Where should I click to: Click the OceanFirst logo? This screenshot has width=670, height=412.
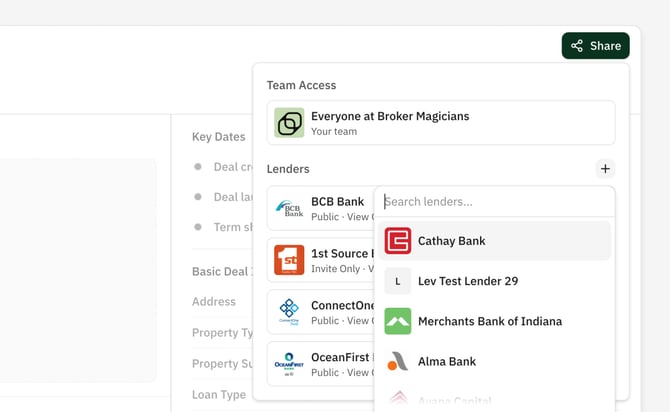[289, 364]
